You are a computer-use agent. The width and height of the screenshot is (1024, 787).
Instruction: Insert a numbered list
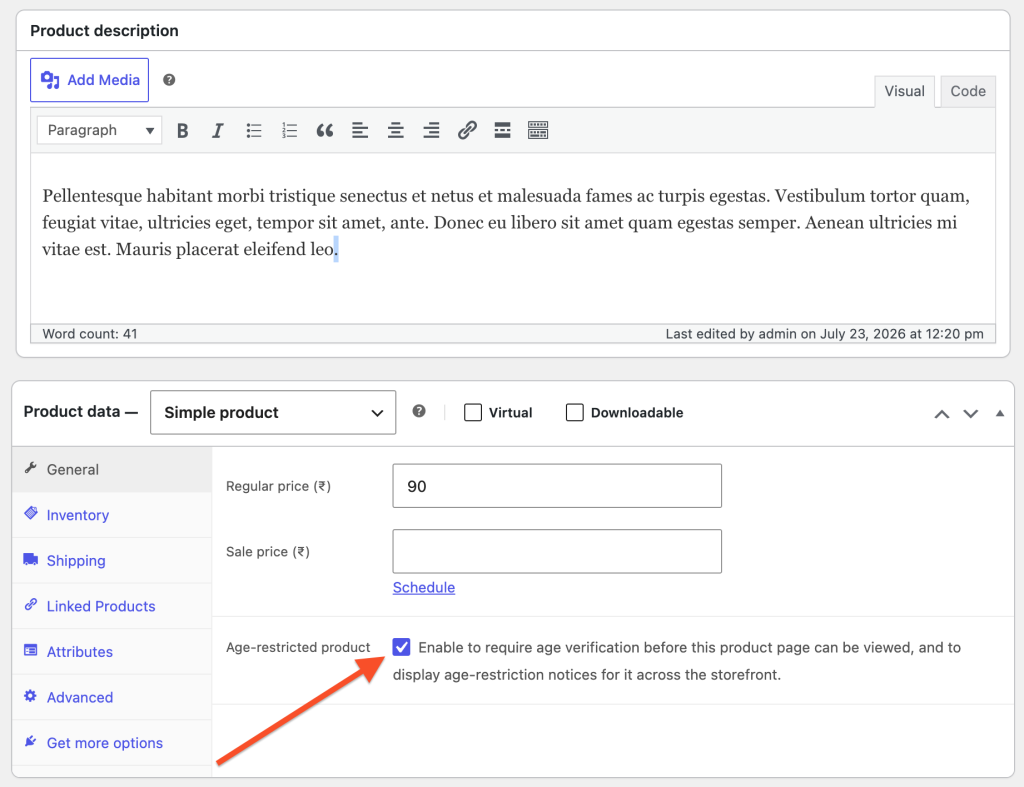pos(289,131)
